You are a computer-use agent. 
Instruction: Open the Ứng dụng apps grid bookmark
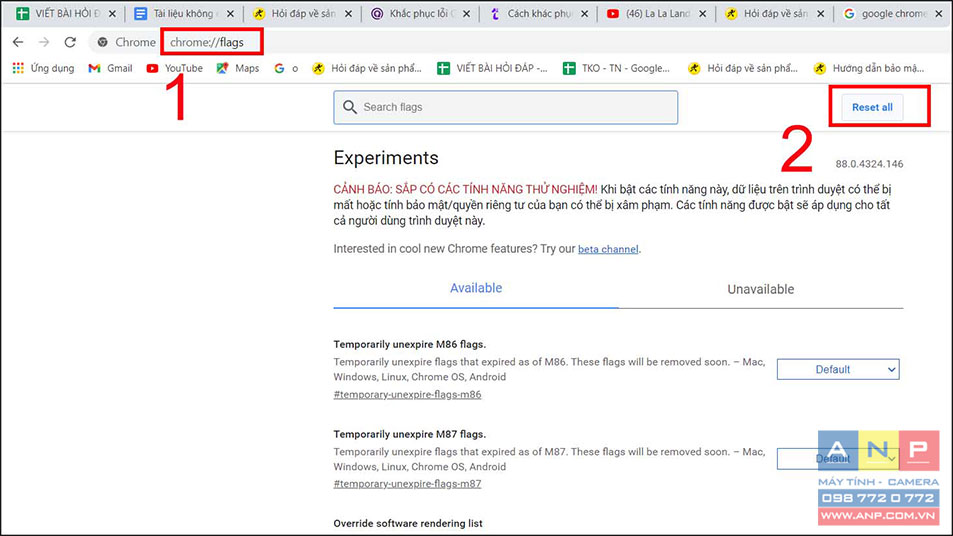(x=43, y=68)
